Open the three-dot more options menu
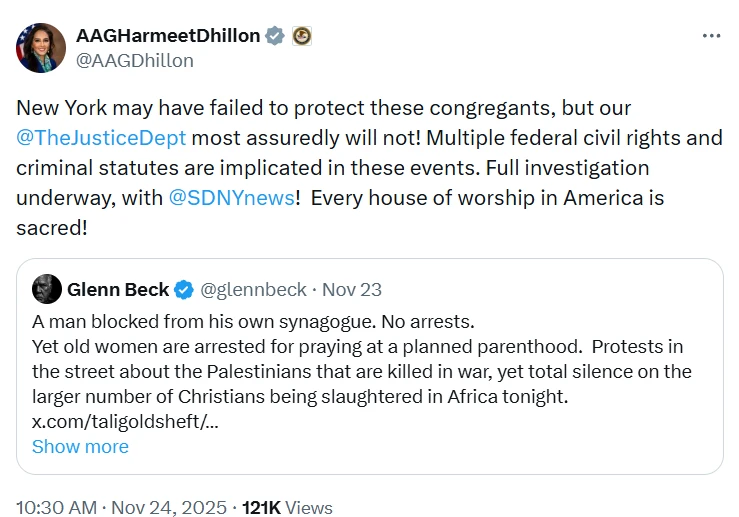 711,36
